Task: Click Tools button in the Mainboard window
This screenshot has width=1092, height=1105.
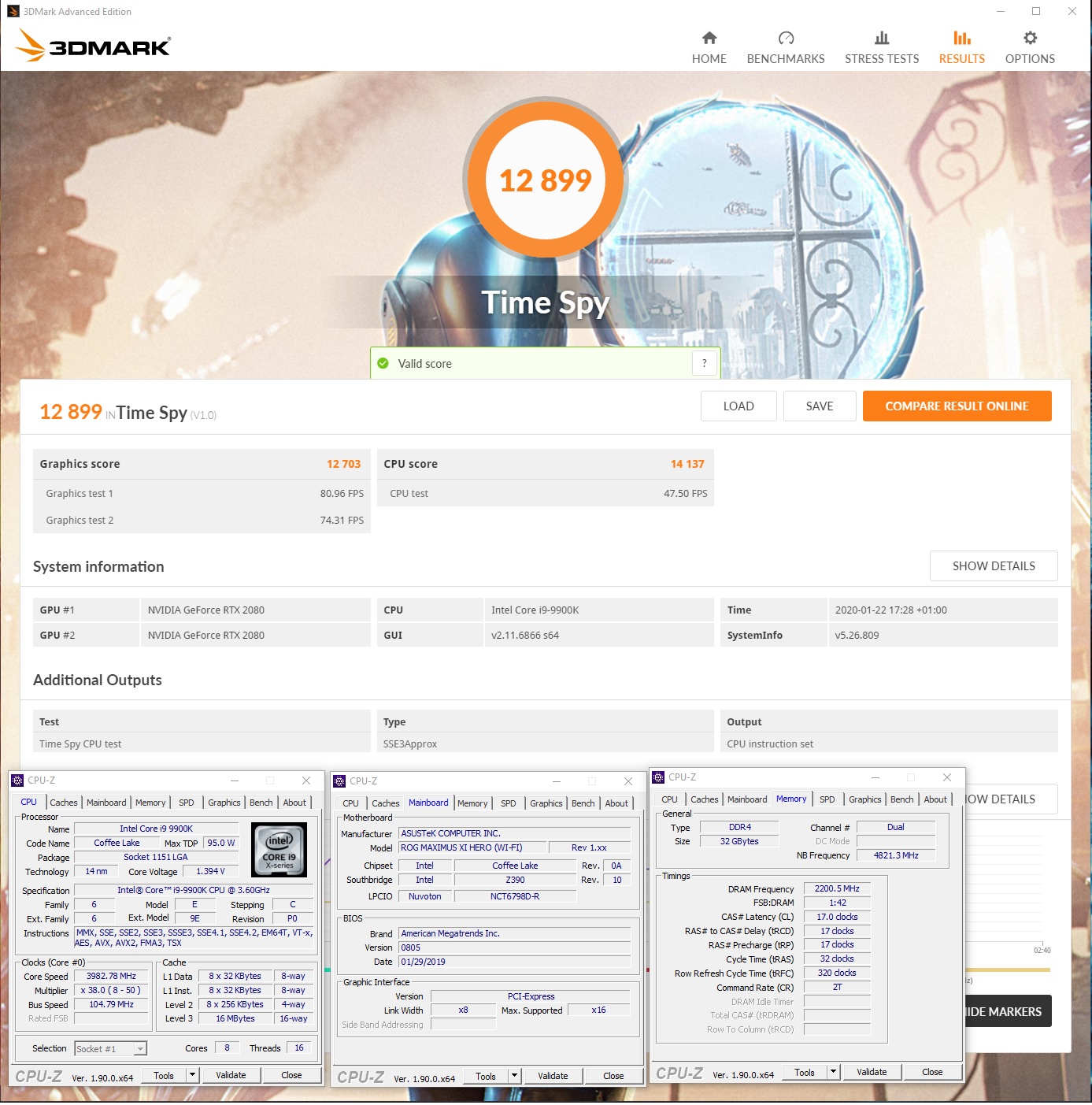Action: tap(487, 1076)
